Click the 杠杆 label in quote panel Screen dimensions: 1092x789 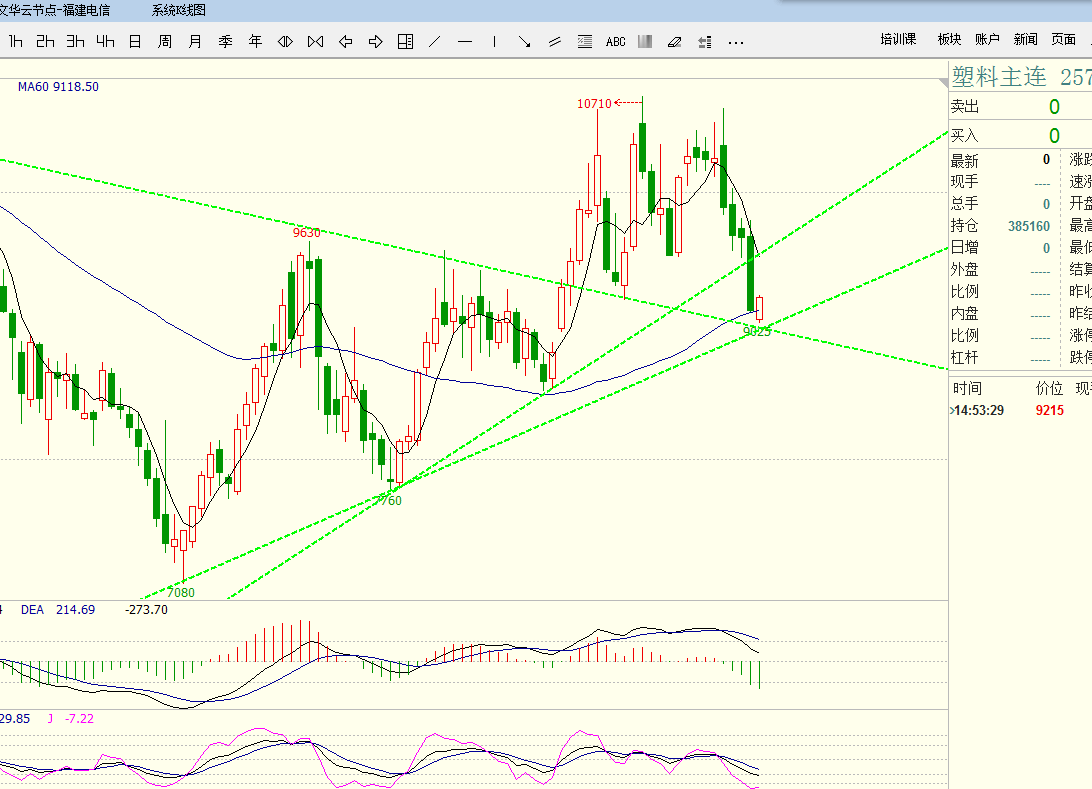(x=965, y=357)
